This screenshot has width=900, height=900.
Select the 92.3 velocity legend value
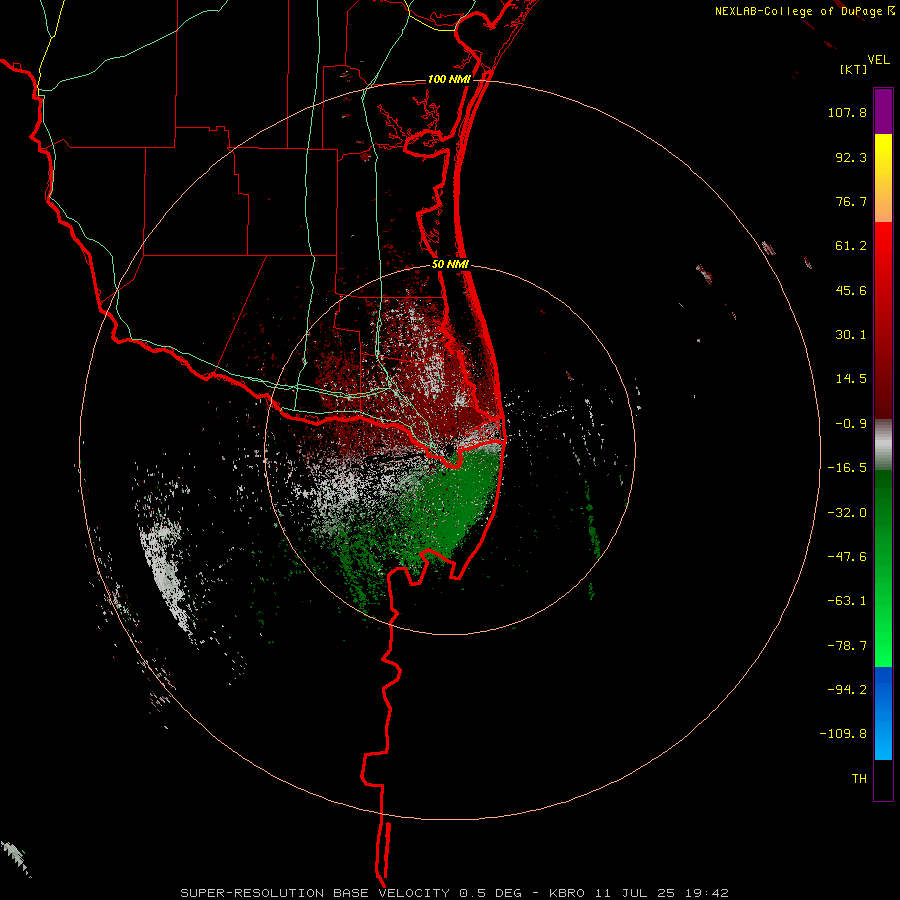851,157
